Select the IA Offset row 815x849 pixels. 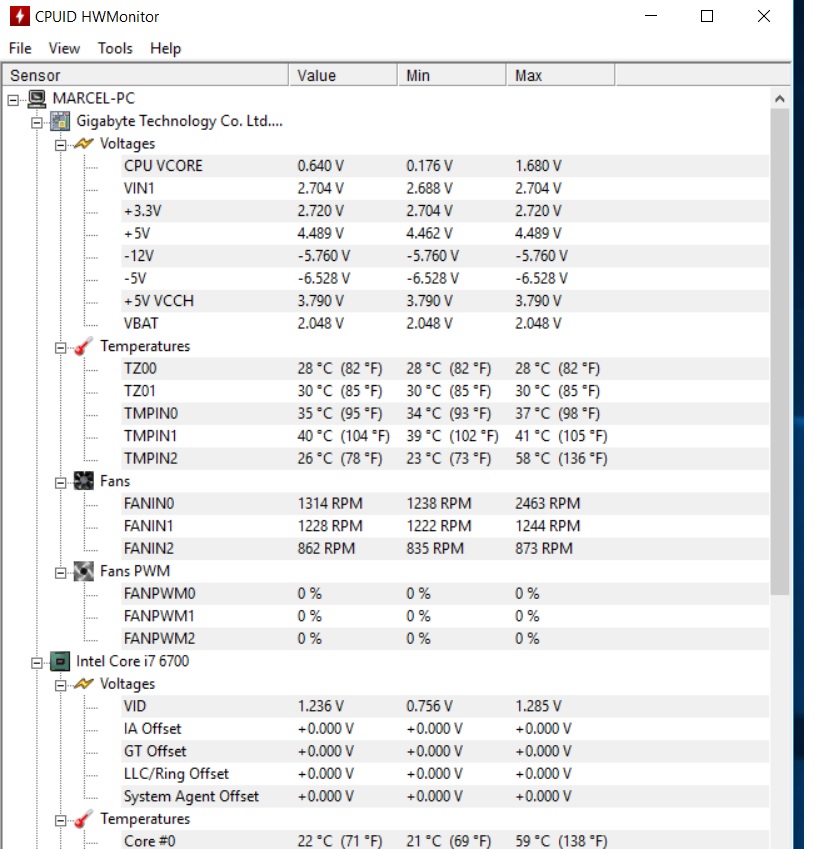tap(445, 729)
